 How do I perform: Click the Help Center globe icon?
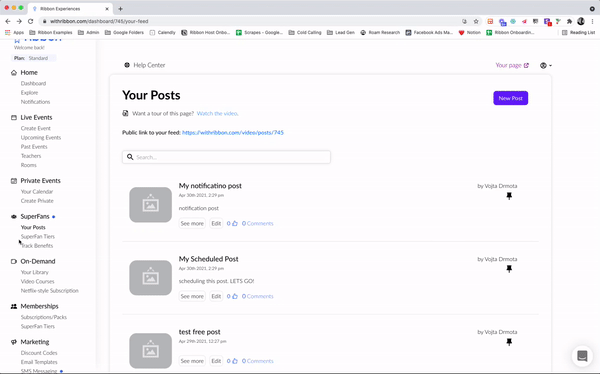click(x=127, y=65)
